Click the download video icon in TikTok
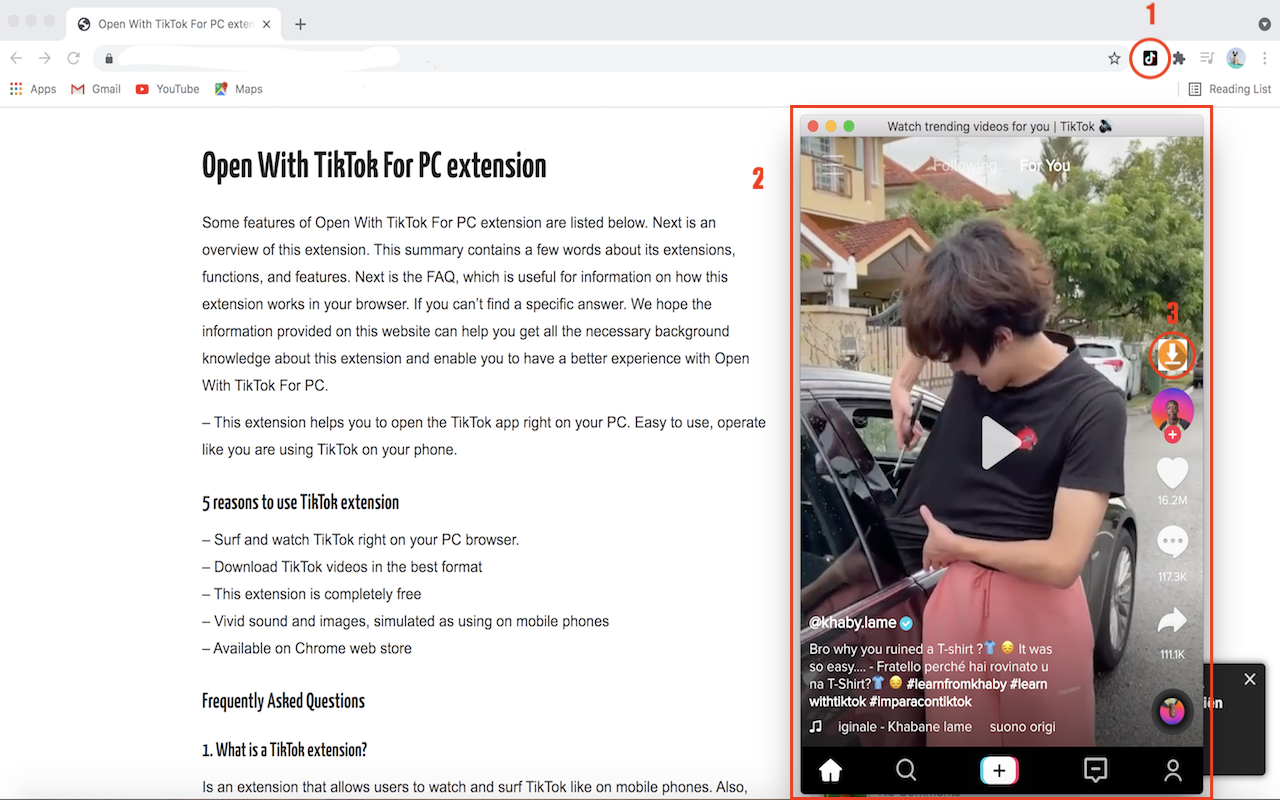The height and width of the screenshot is (800, 1280). [1172, 353]
